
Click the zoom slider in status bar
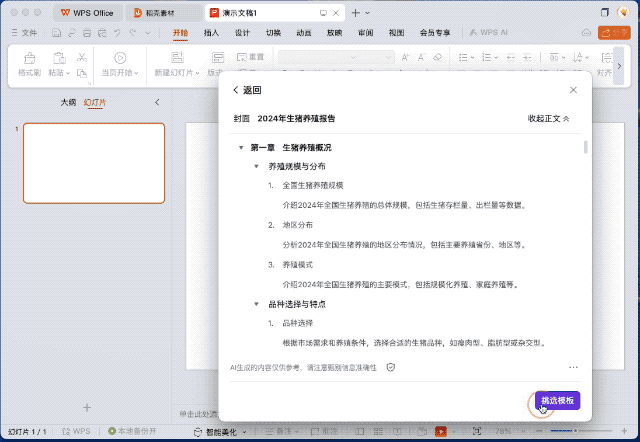[x=581, y=431]
